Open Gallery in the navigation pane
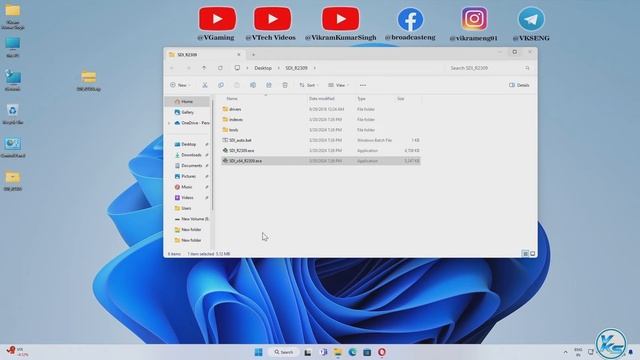Image resolution: width=640 pixels, height=360 pixels. click(x=187, y=112)
